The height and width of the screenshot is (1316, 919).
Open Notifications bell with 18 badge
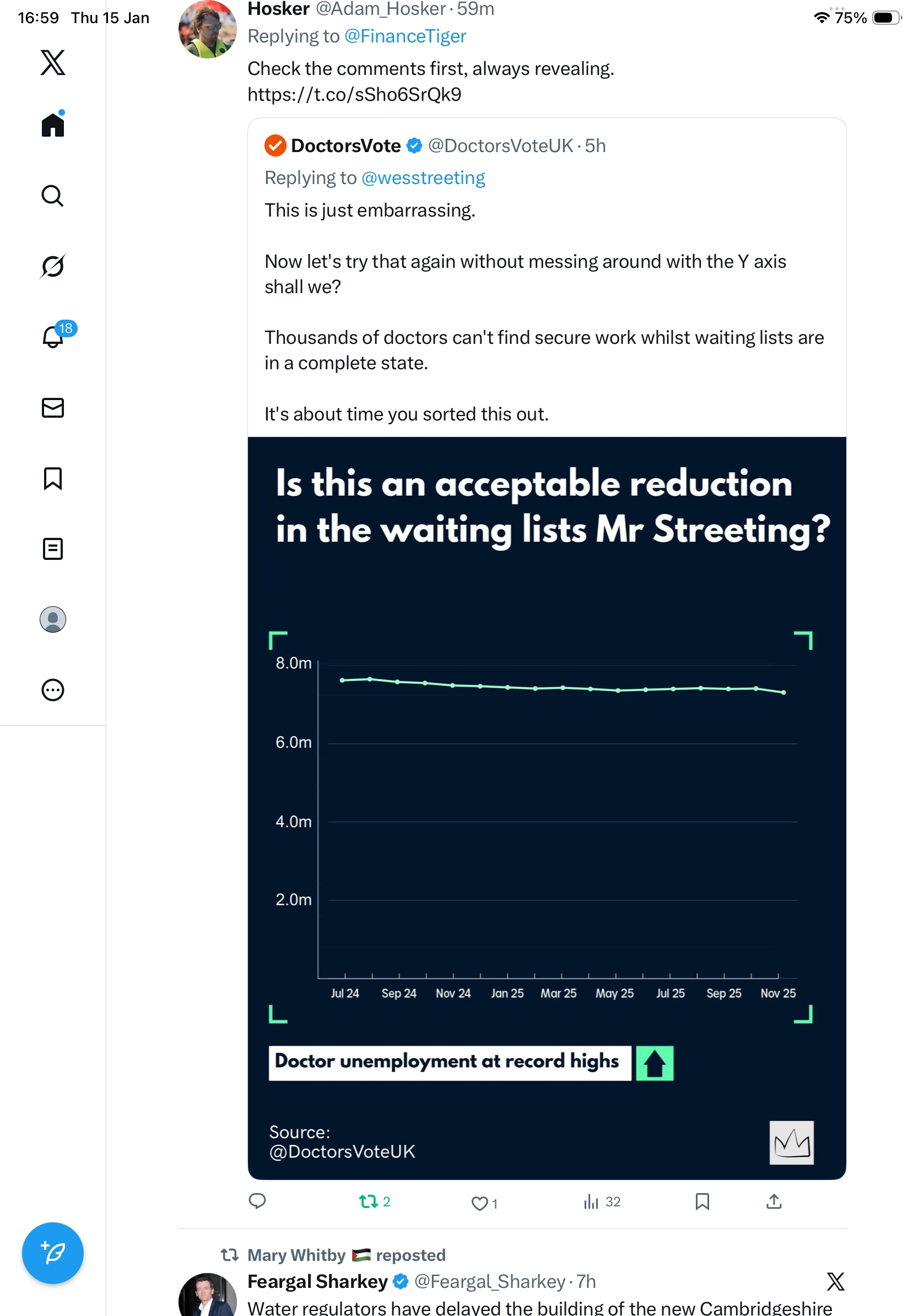tap(53, 337)
